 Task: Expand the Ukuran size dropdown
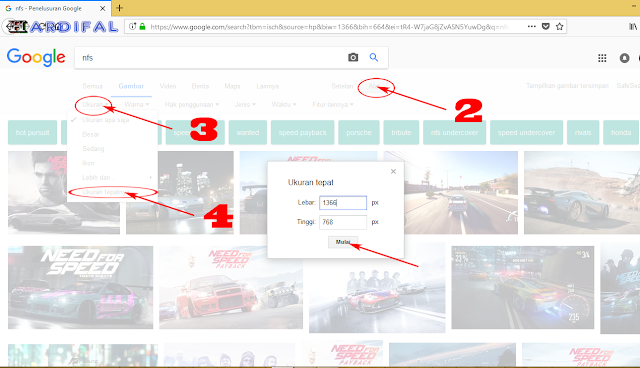[95, 104]
